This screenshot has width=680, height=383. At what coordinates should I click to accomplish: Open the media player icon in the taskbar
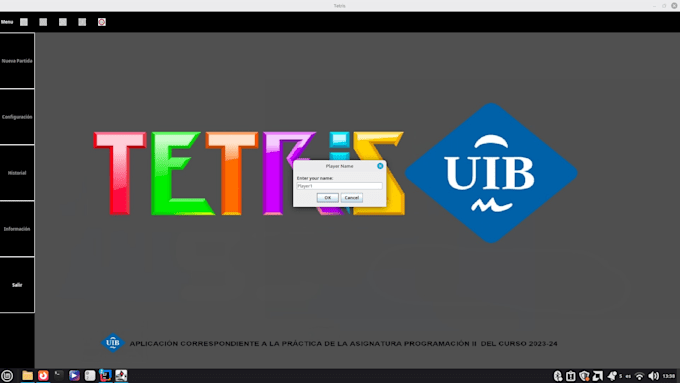pos(74,376)
